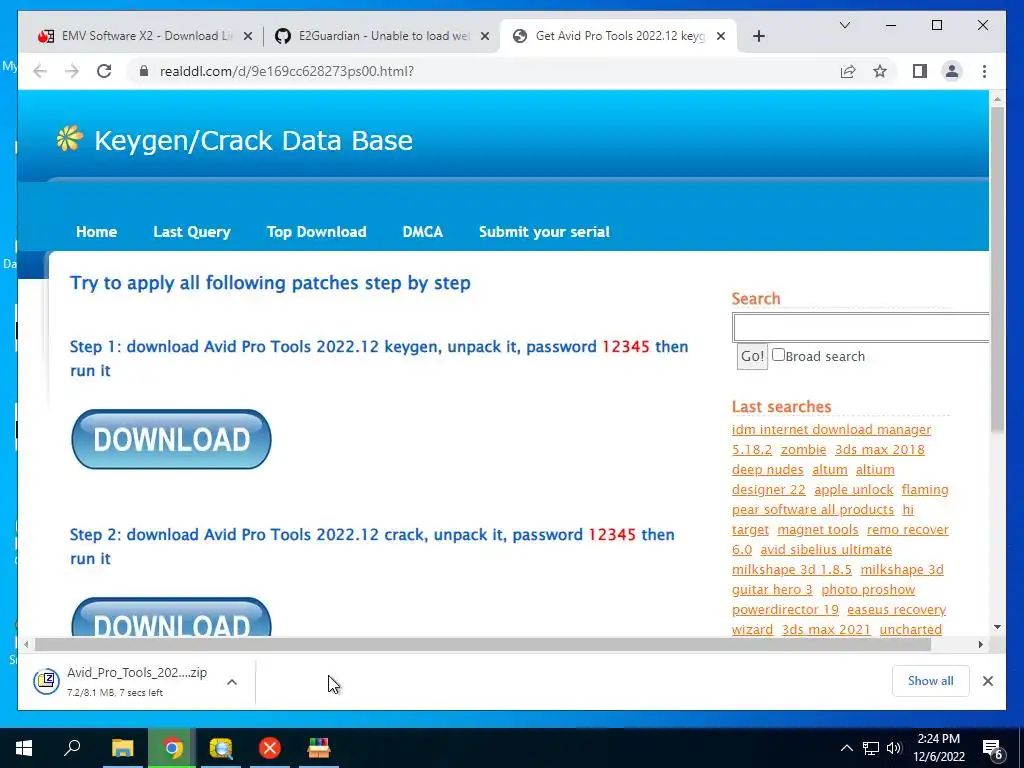Viewport: 1024px width, 768px height.
Task: Open the notification center icon
Action: pos(993,748)
